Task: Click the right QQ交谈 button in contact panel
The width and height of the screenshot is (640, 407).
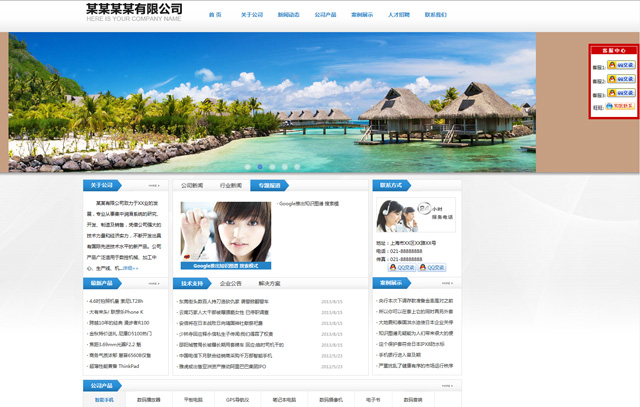Action: click(432, 267)
